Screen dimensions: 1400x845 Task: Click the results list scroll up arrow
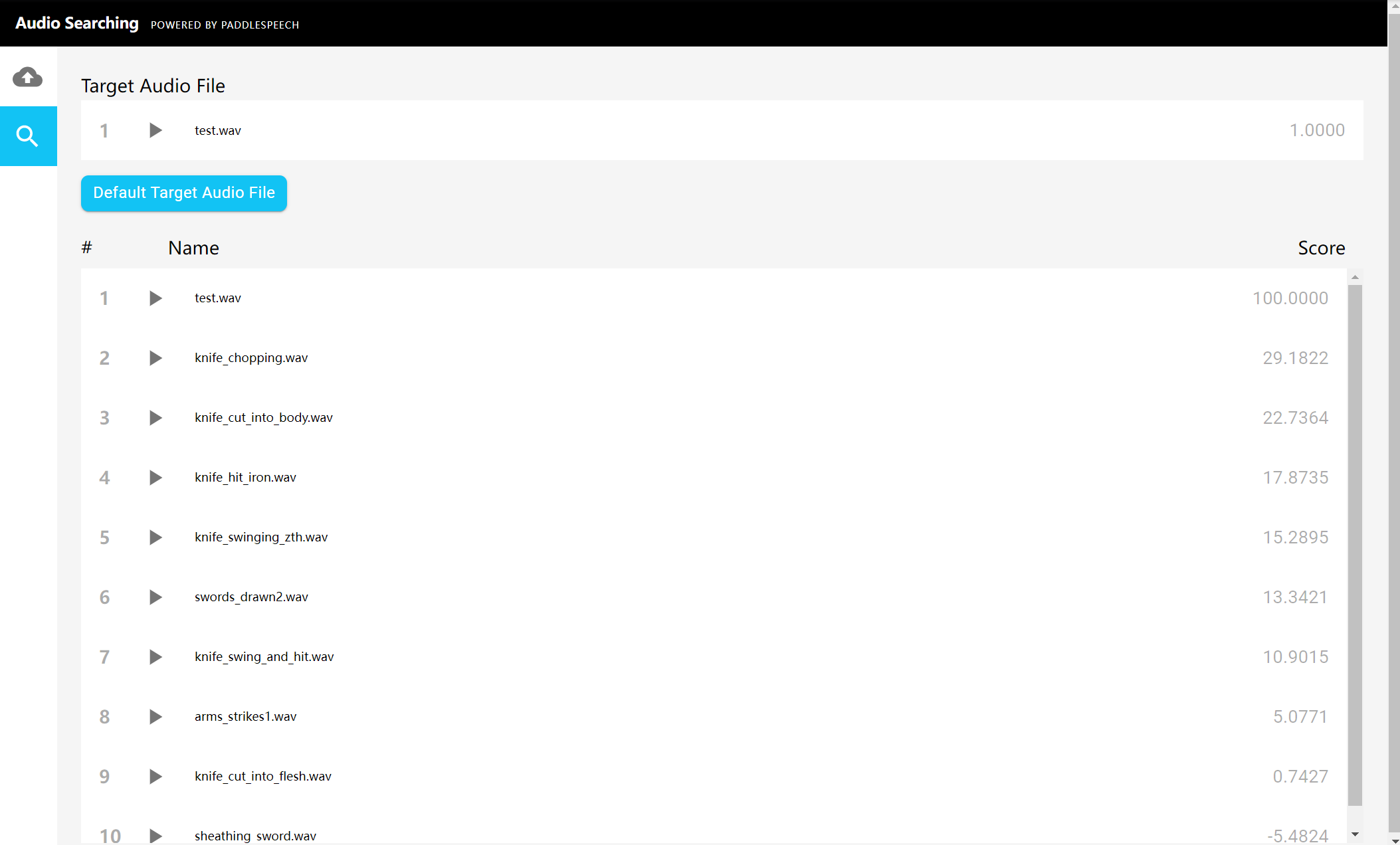[x=1355, y=277]
